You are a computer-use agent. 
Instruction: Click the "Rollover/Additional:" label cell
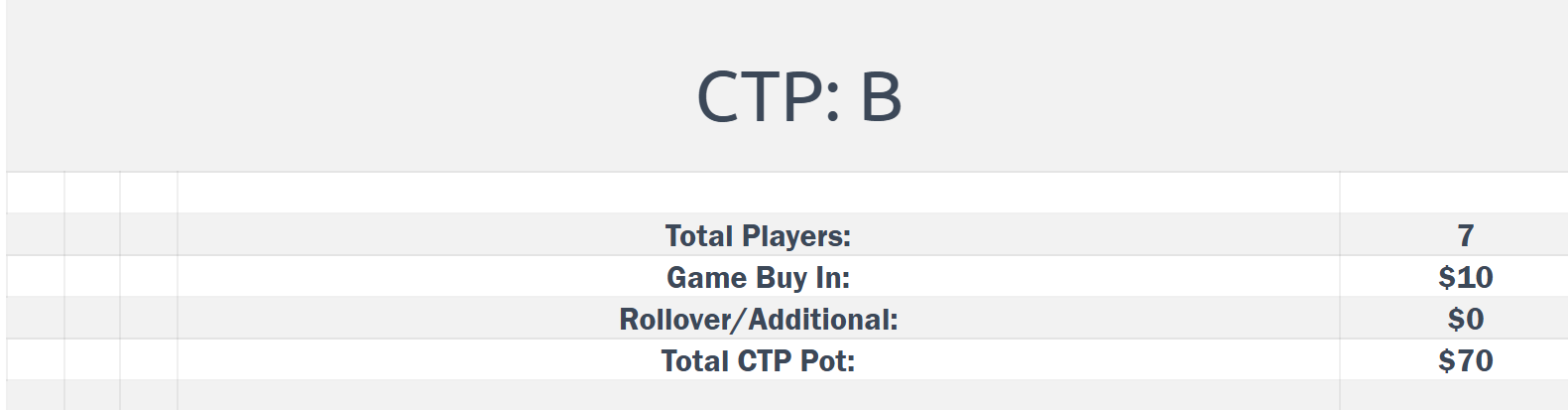click(x=758, y=319)
